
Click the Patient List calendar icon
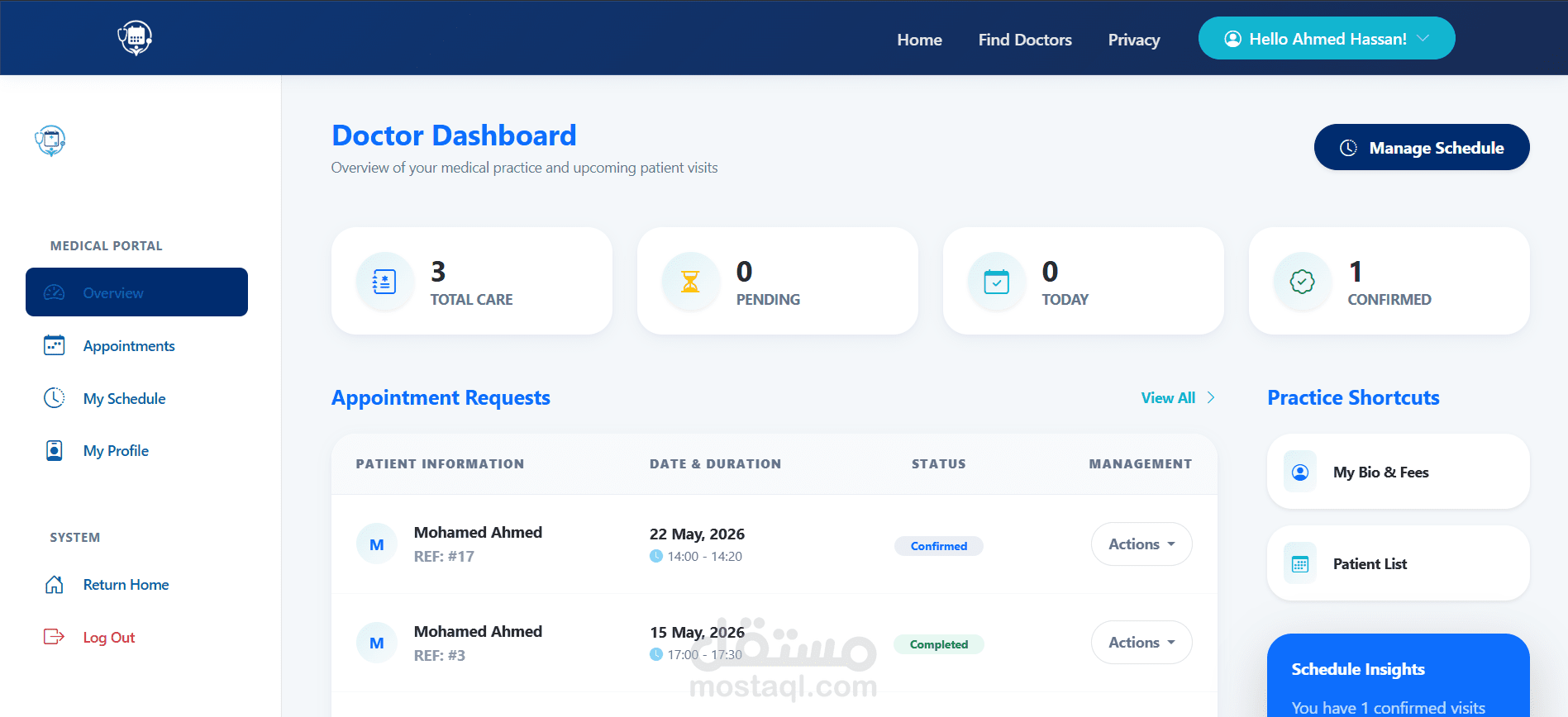(1300, 564)
